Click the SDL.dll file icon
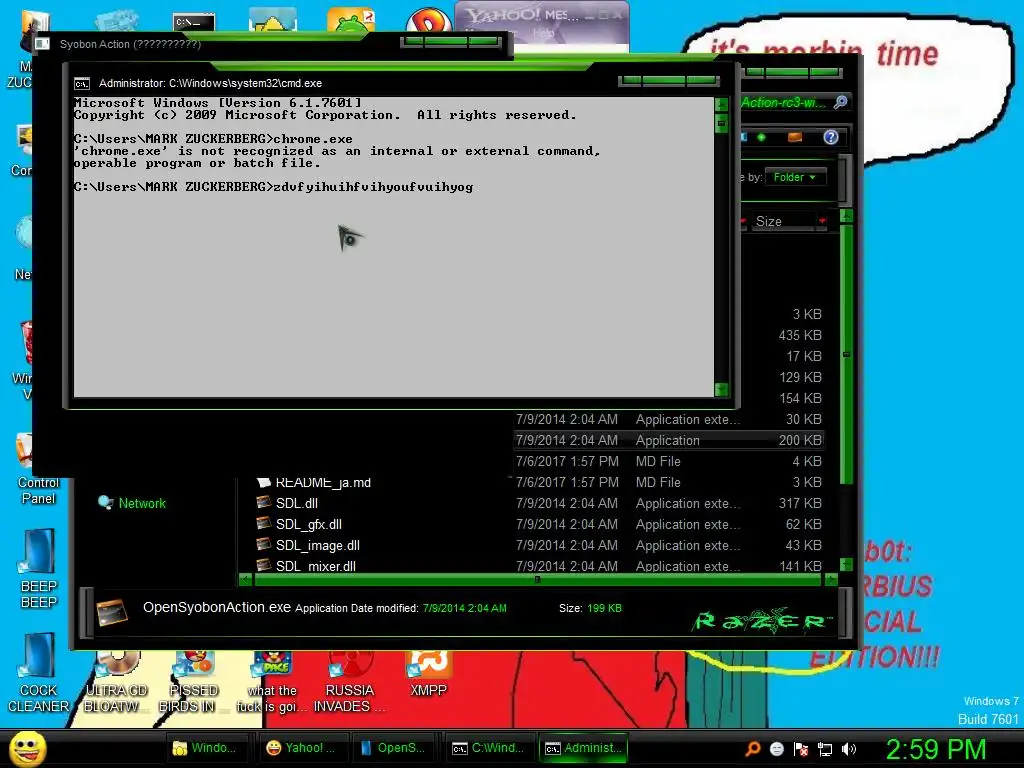 point(264,502)
